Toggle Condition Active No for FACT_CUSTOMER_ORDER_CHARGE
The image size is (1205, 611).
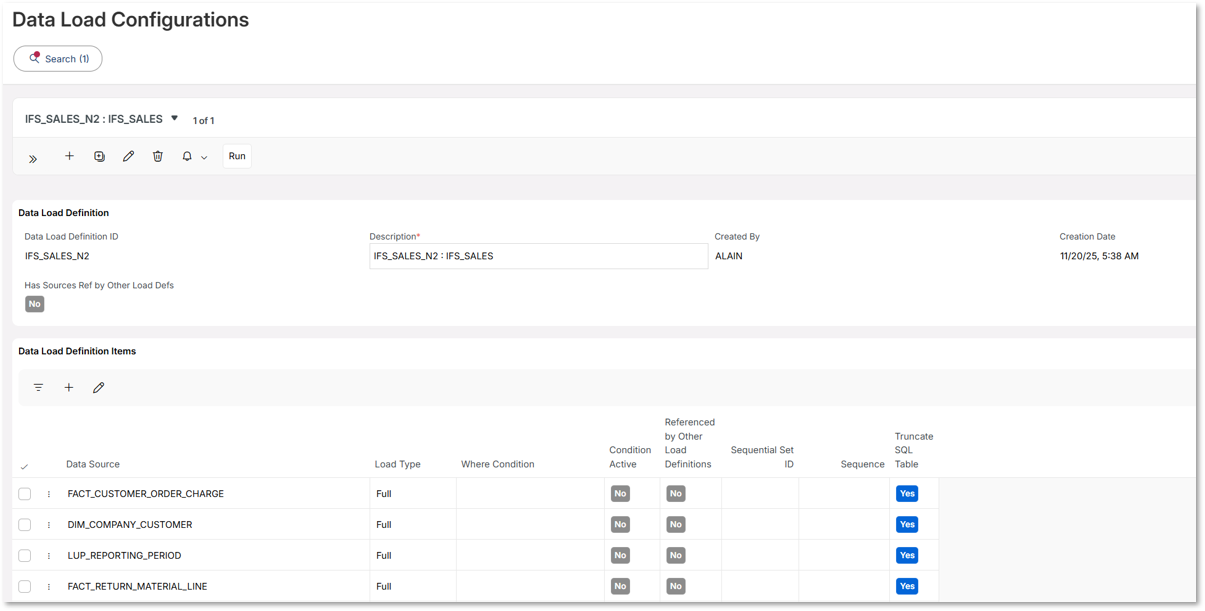[x=621, y=494]
